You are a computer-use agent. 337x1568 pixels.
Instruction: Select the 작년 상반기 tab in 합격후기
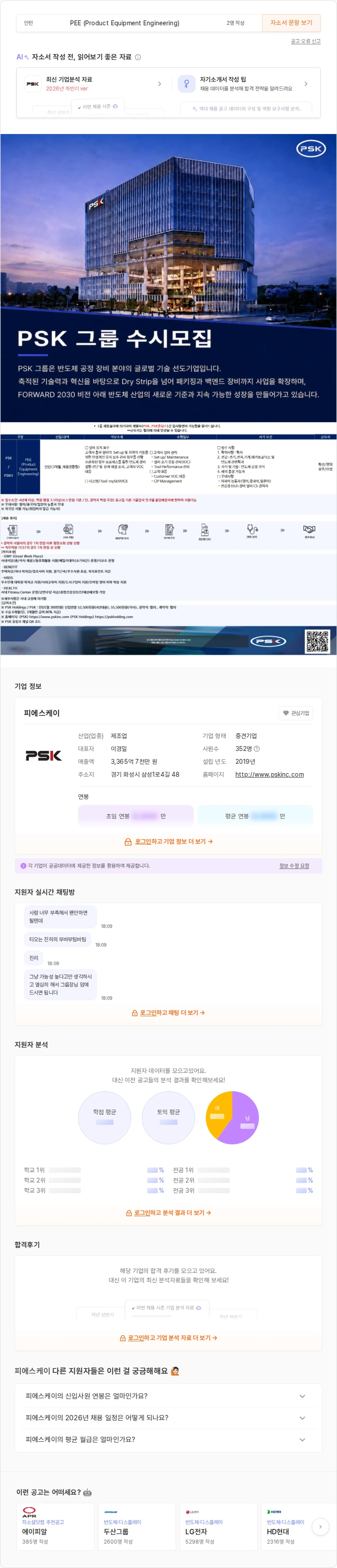[102, 1314]
